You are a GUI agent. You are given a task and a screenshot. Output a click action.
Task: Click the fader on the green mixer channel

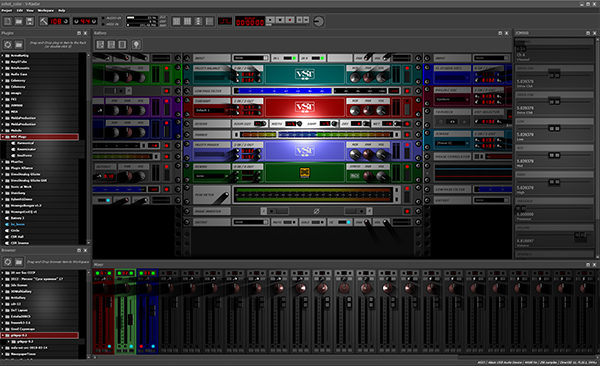click(130, 319)
